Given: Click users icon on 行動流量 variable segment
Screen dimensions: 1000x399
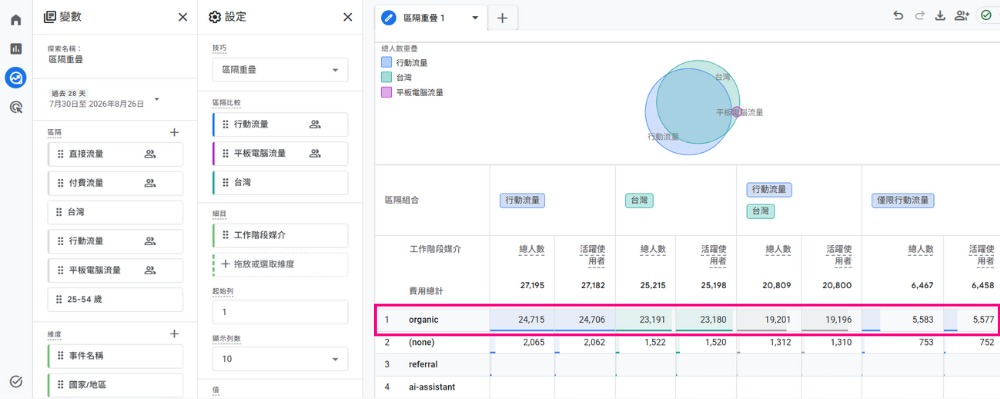Looking at the screenshot, I should [x=150, y=241].
